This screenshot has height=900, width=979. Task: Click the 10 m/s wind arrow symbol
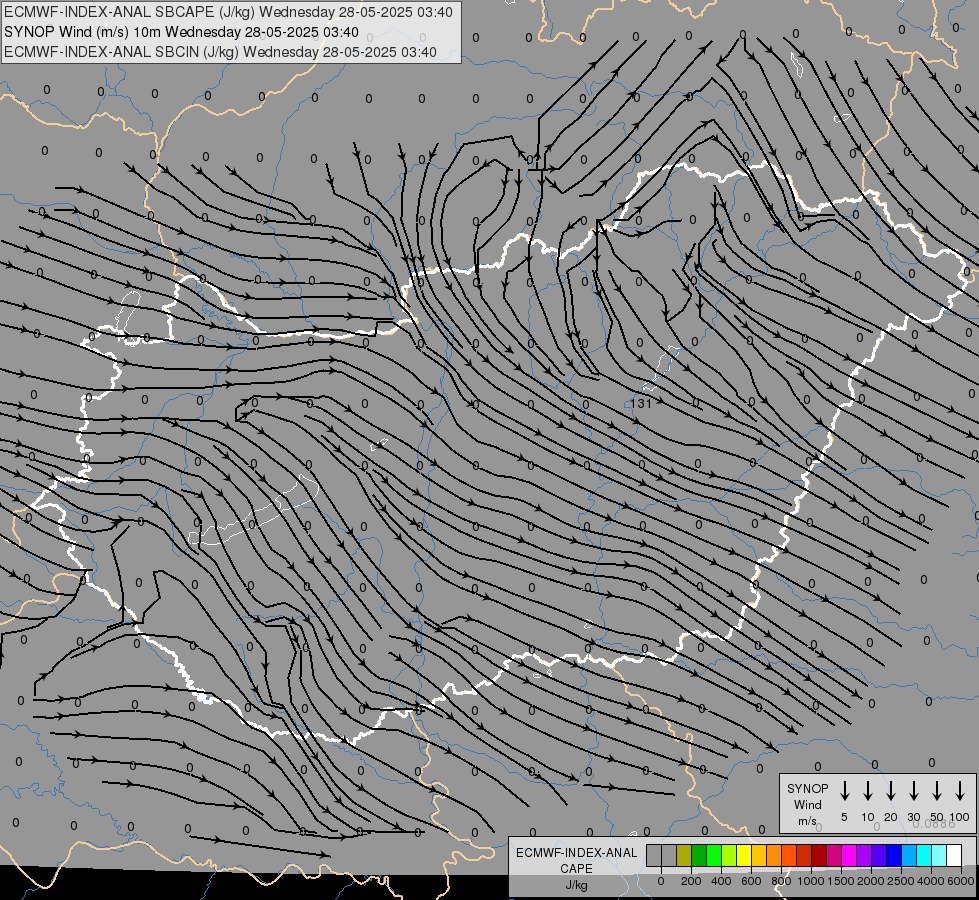point(868,791)
